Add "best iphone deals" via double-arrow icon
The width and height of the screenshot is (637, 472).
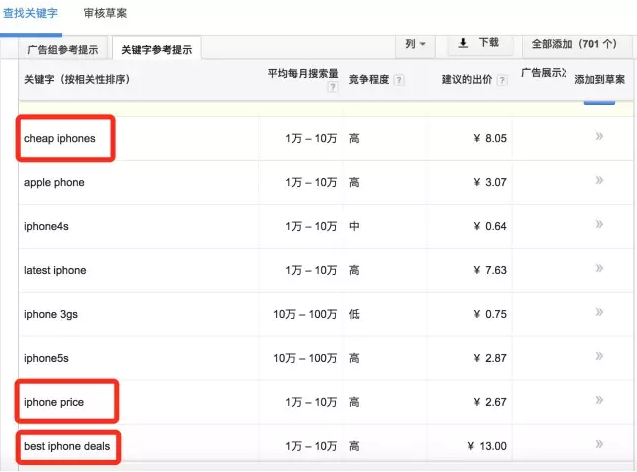tap(599, 444)
